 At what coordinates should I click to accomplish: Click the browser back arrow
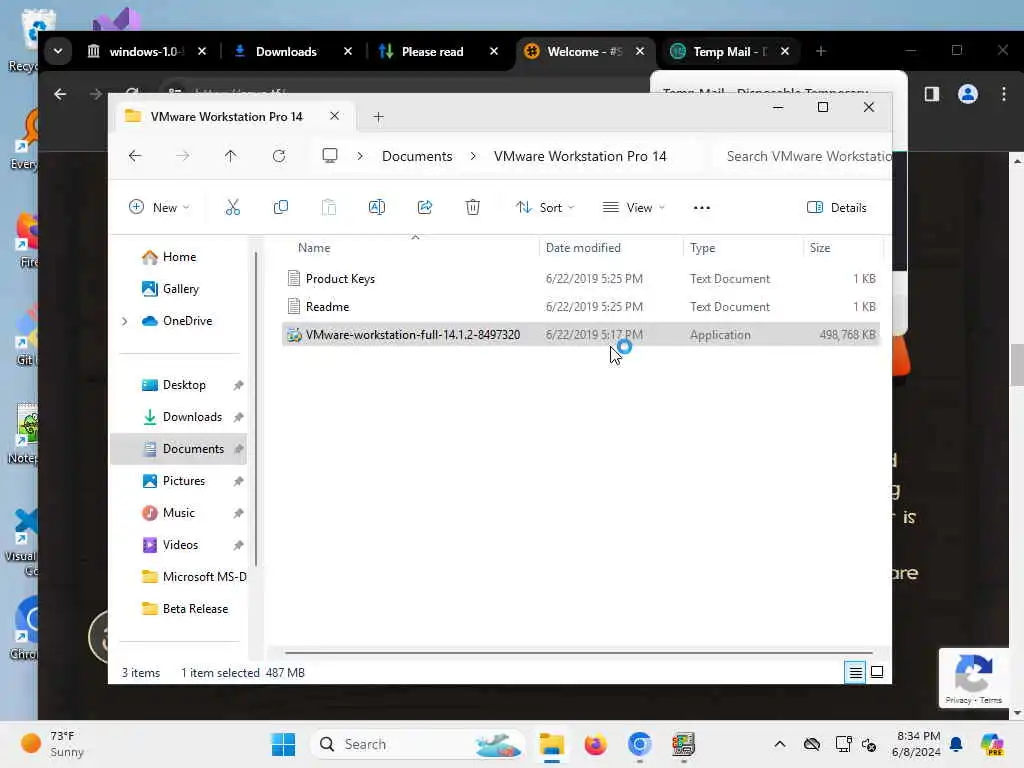(60, 94)
